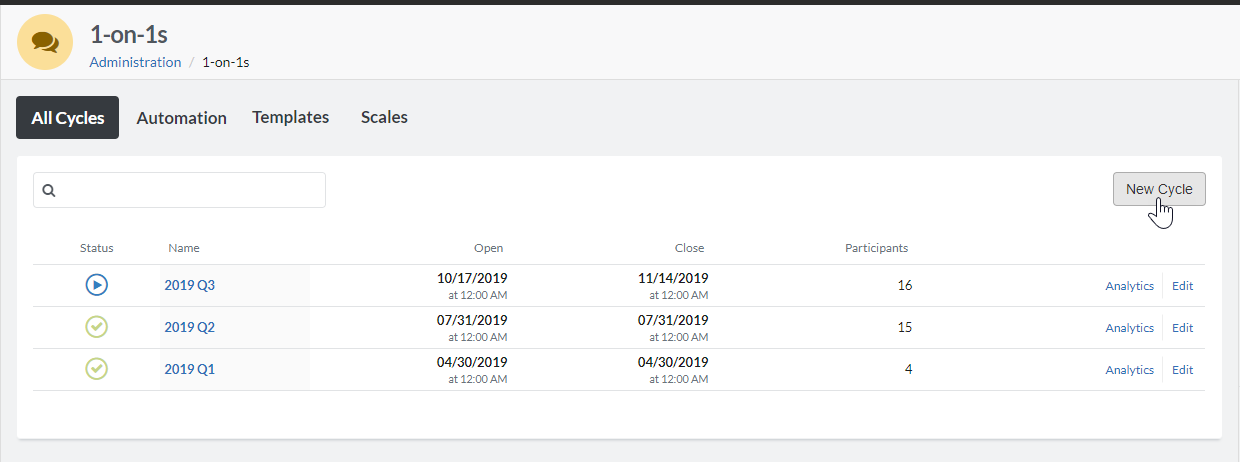Open the 2019 Q3 cycle
This screenshot has height=462, width=1240.
pos(190,285)
